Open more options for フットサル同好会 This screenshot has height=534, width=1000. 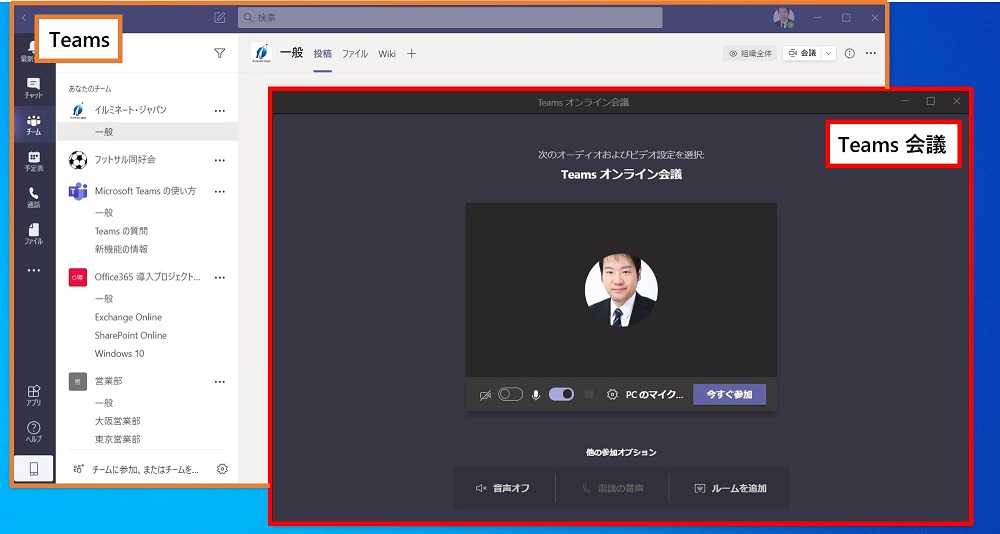pyautogui.click(x=220, y=159)
